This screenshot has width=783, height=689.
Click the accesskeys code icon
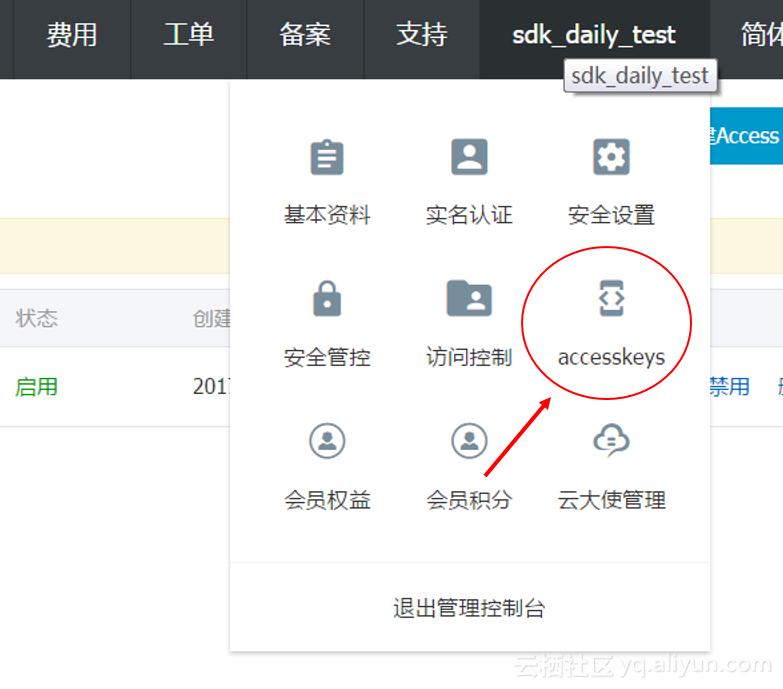pos(611,298)
